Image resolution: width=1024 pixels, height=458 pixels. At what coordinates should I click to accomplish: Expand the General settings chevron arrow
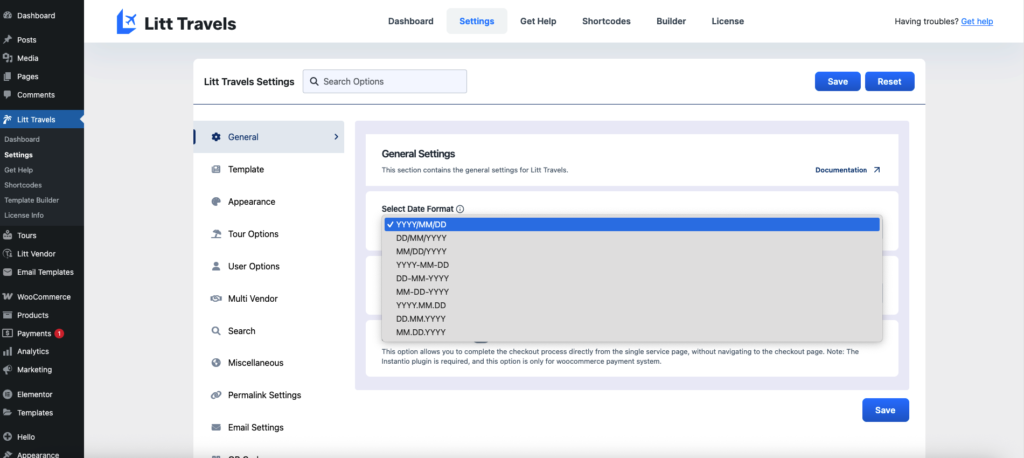[x=335, y=137]
